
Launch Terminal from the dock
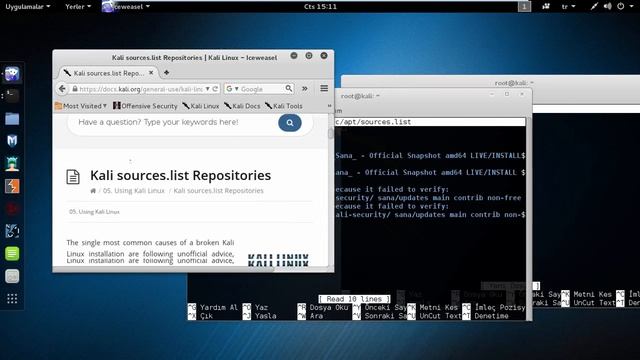[x=12, y=96]
